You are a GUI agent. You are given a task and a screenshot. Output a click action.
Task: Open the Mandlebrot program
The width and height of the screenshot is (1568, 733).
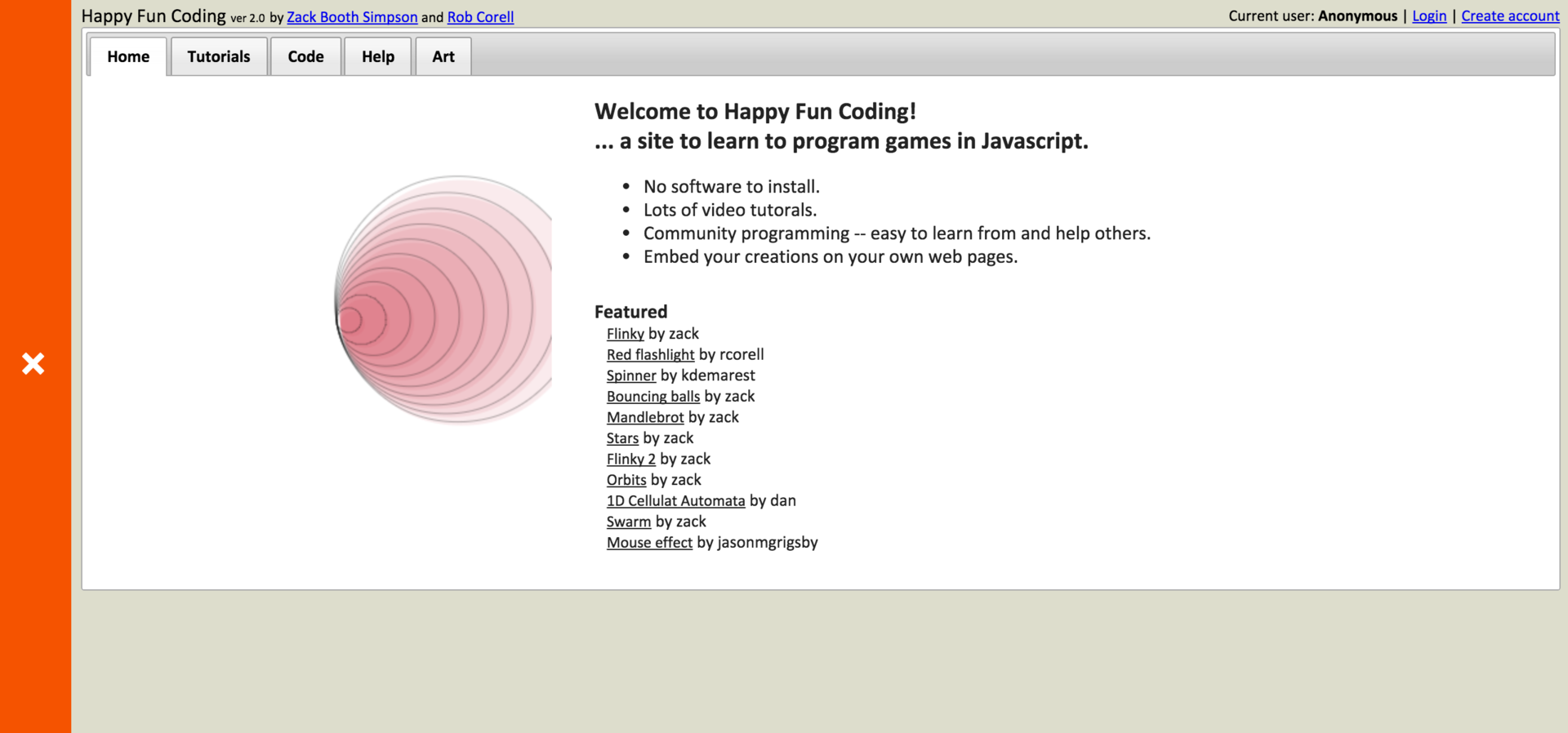coord(645,417)
